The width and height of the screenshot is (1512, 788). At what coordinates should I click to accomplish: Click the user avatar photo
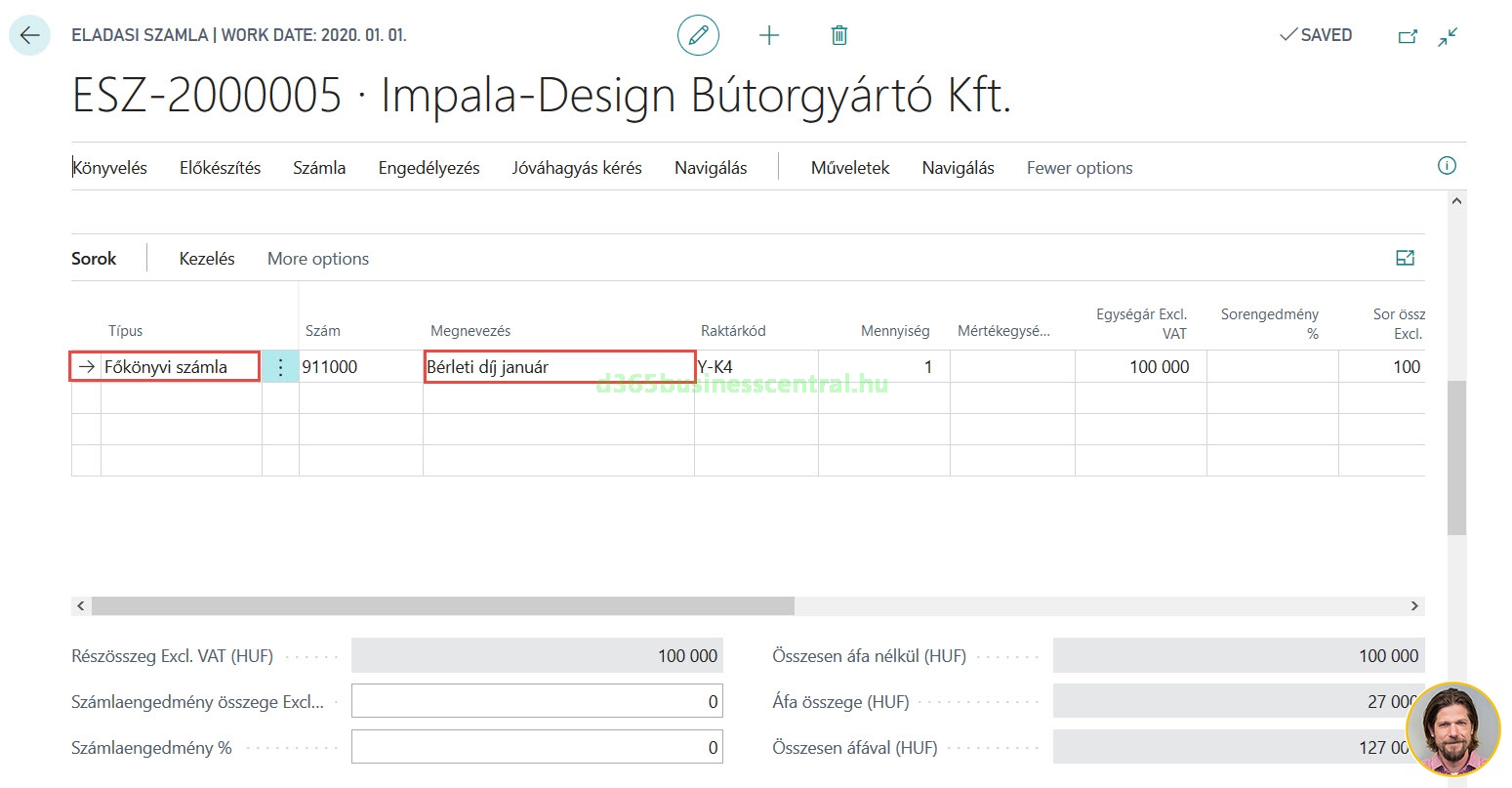tap(1452, 729)
